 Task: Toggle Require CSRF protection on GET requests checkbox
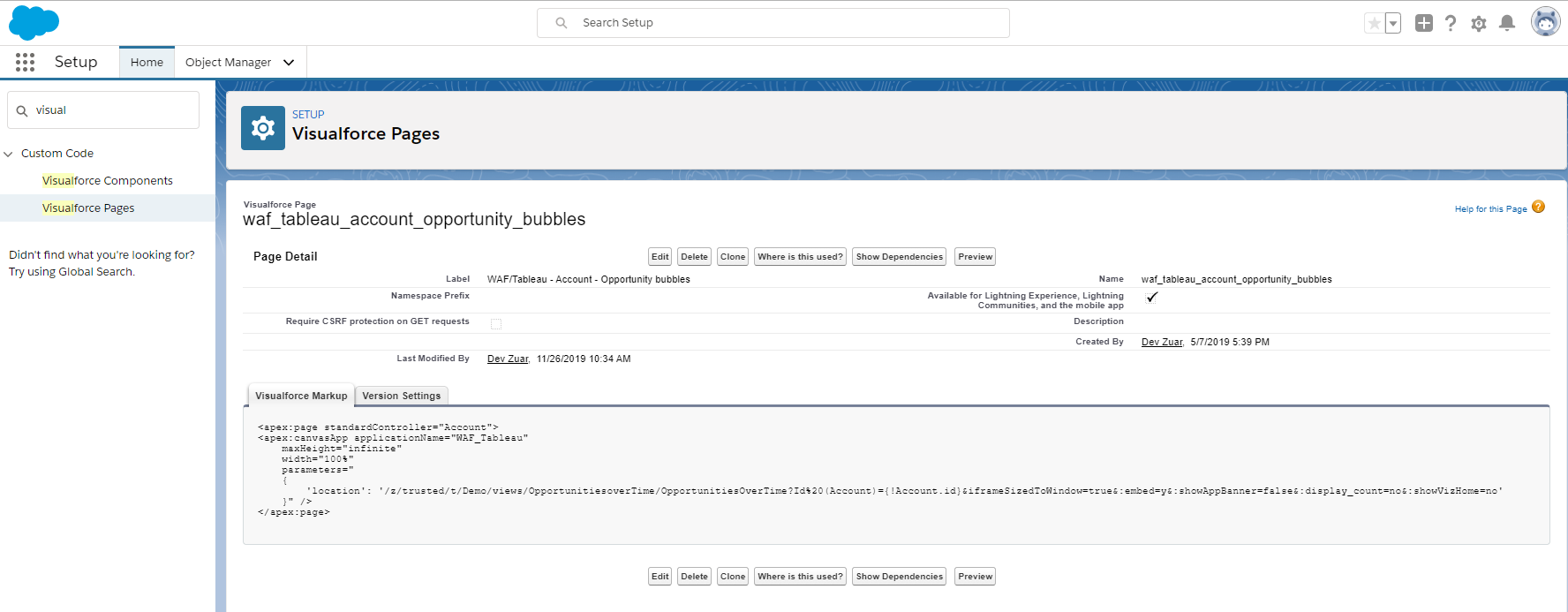point(496,324)
